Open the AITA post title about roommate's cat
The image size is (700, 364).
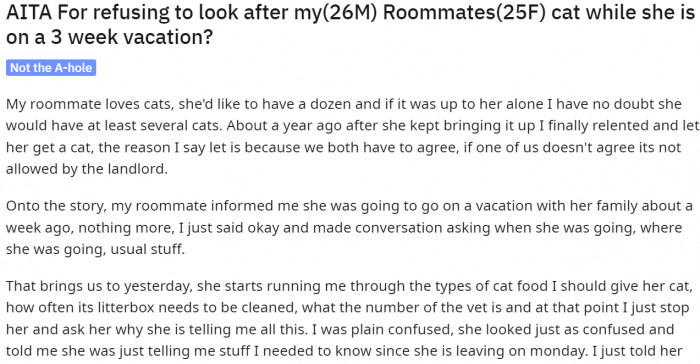click(x=350, y=25)
